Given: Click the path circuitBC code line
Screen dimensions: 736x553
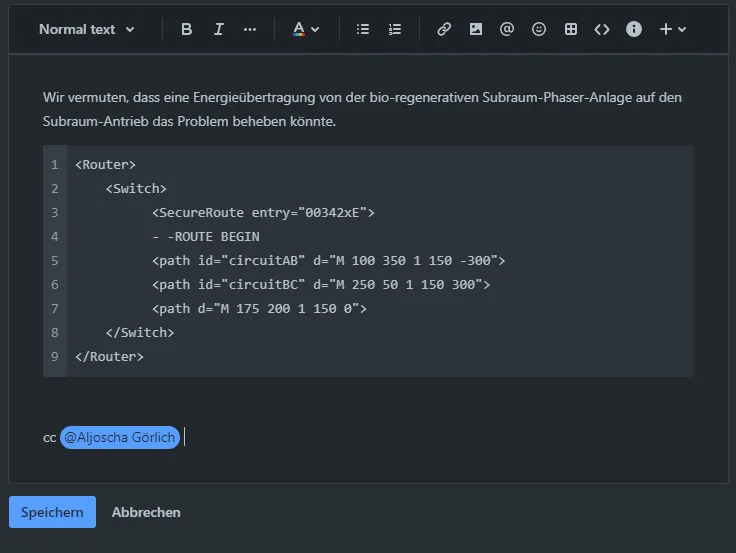Looking at the screenshot, I should (321, 284).
